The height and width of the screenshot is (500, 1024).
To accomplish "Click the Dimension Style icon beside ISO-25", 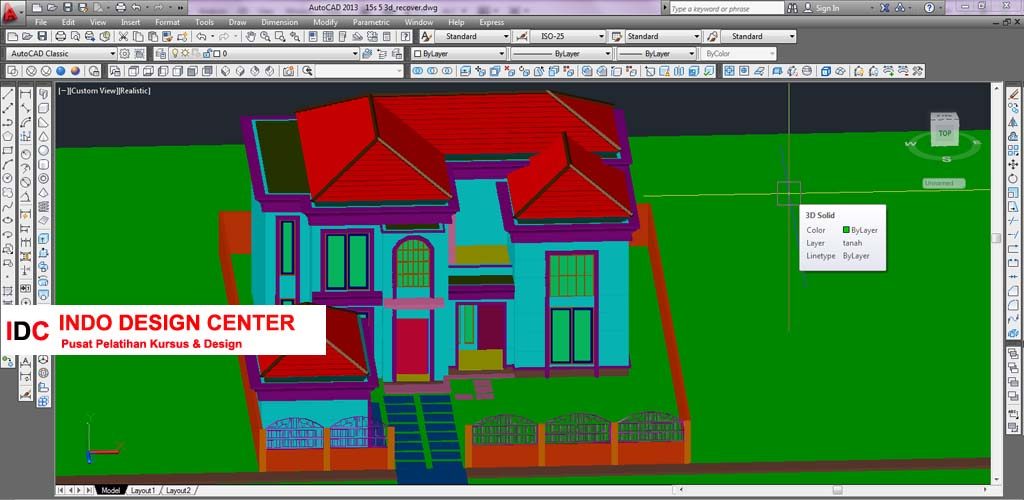I will point(522,37).
